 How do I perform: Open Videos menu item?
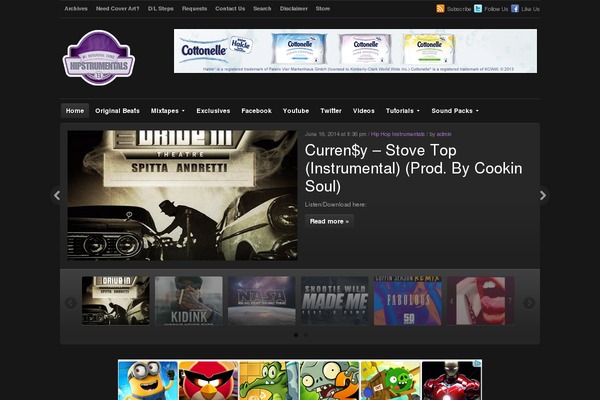364,111
